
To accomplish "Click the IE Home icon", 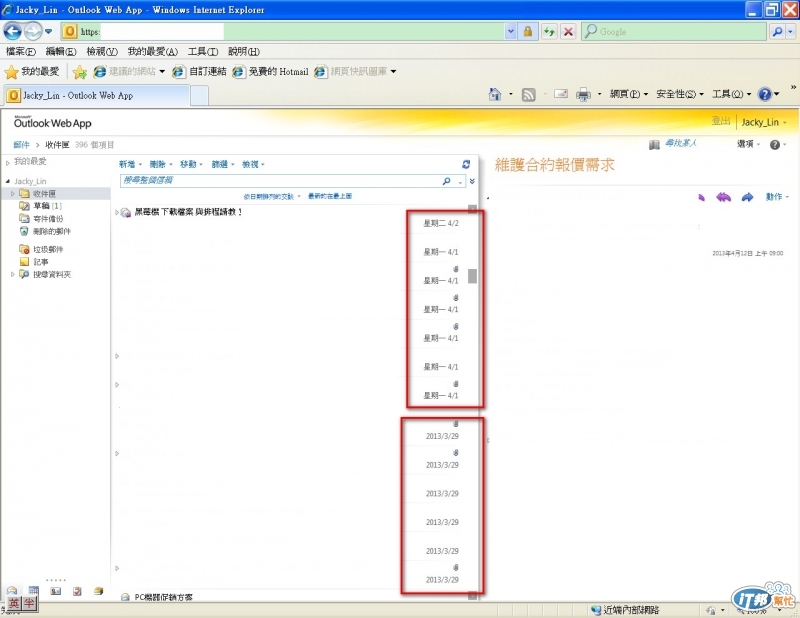I will [494, 94].
